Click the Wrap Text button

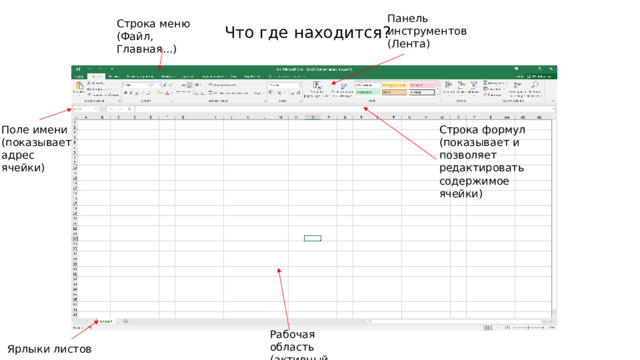click(223, 85)
